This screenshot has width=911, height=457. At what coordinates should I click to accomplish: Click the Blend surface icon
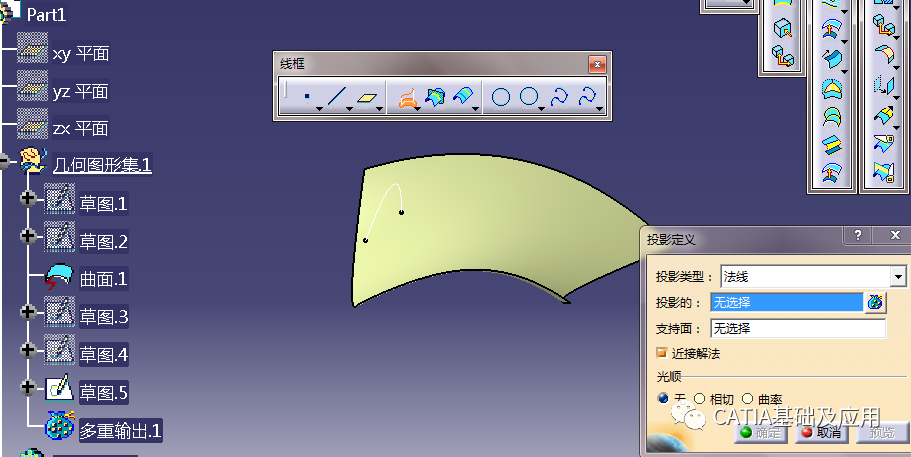click(832, 145)
